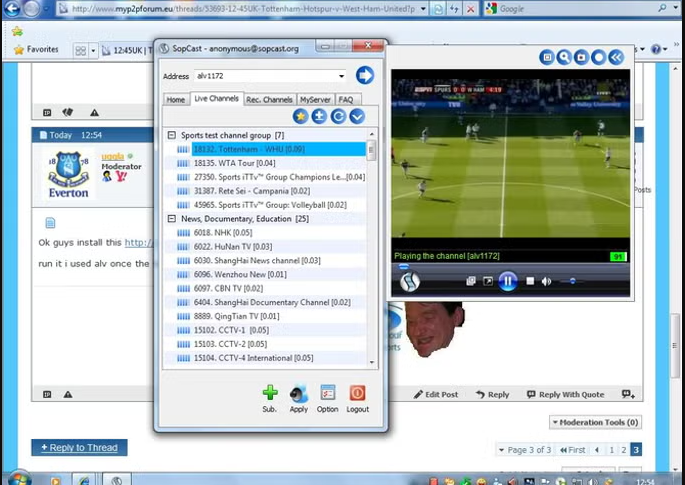
Task: Go to forum page 1
Action: tap(612, 450)
